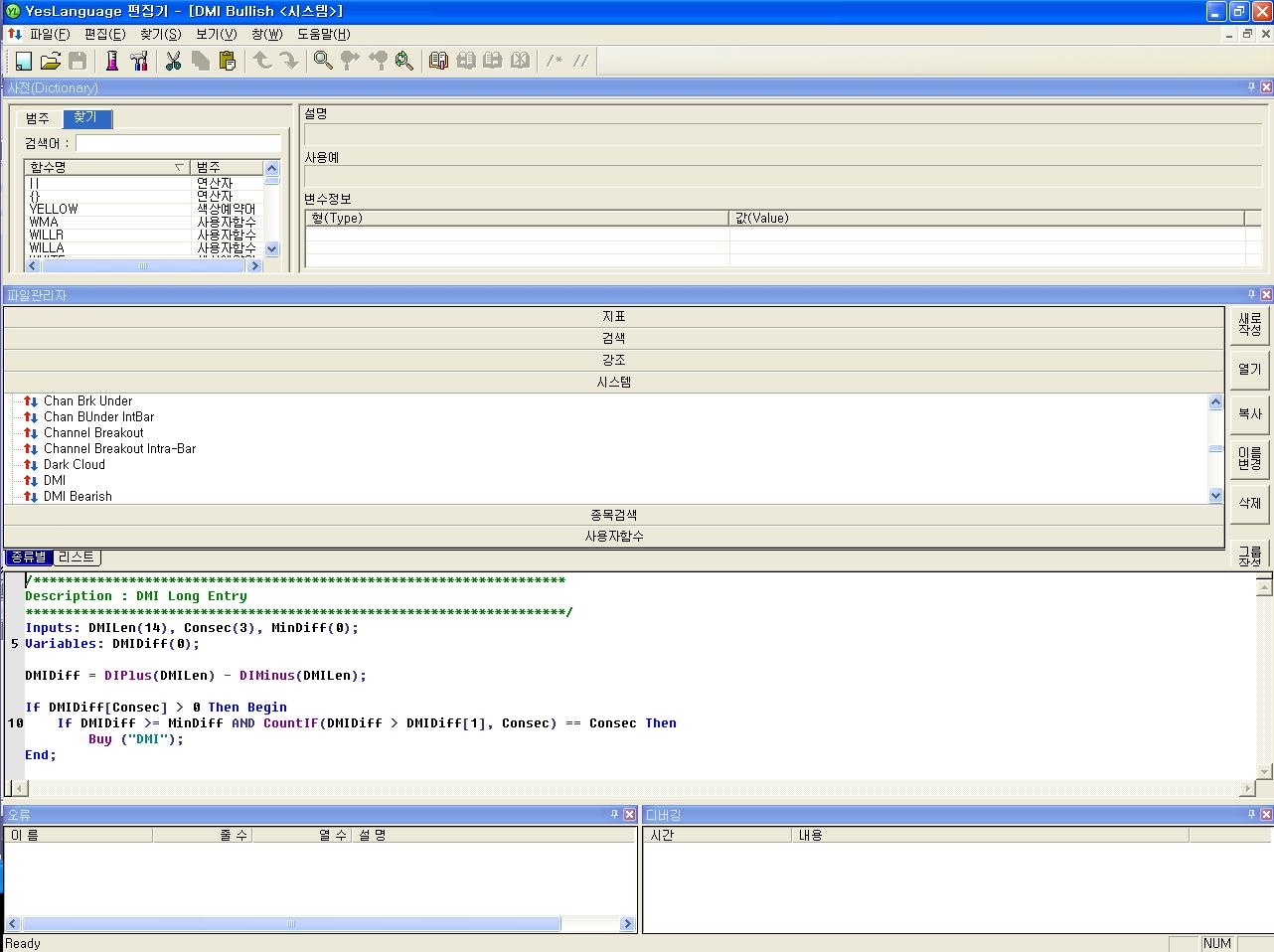
Task: Click the scissors Cut icon
Action: tap(173, 61)
